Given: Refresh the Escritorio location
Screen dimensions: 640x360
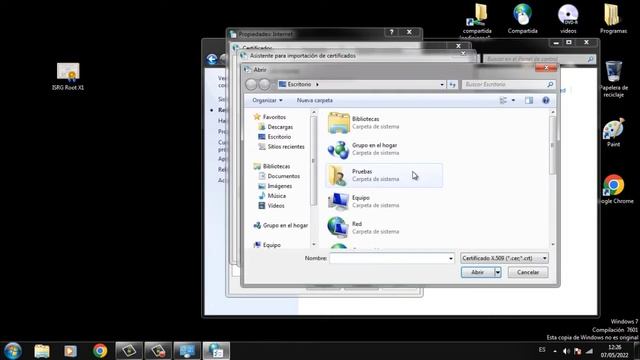Looking at the screenshot, I should [452, 84].
